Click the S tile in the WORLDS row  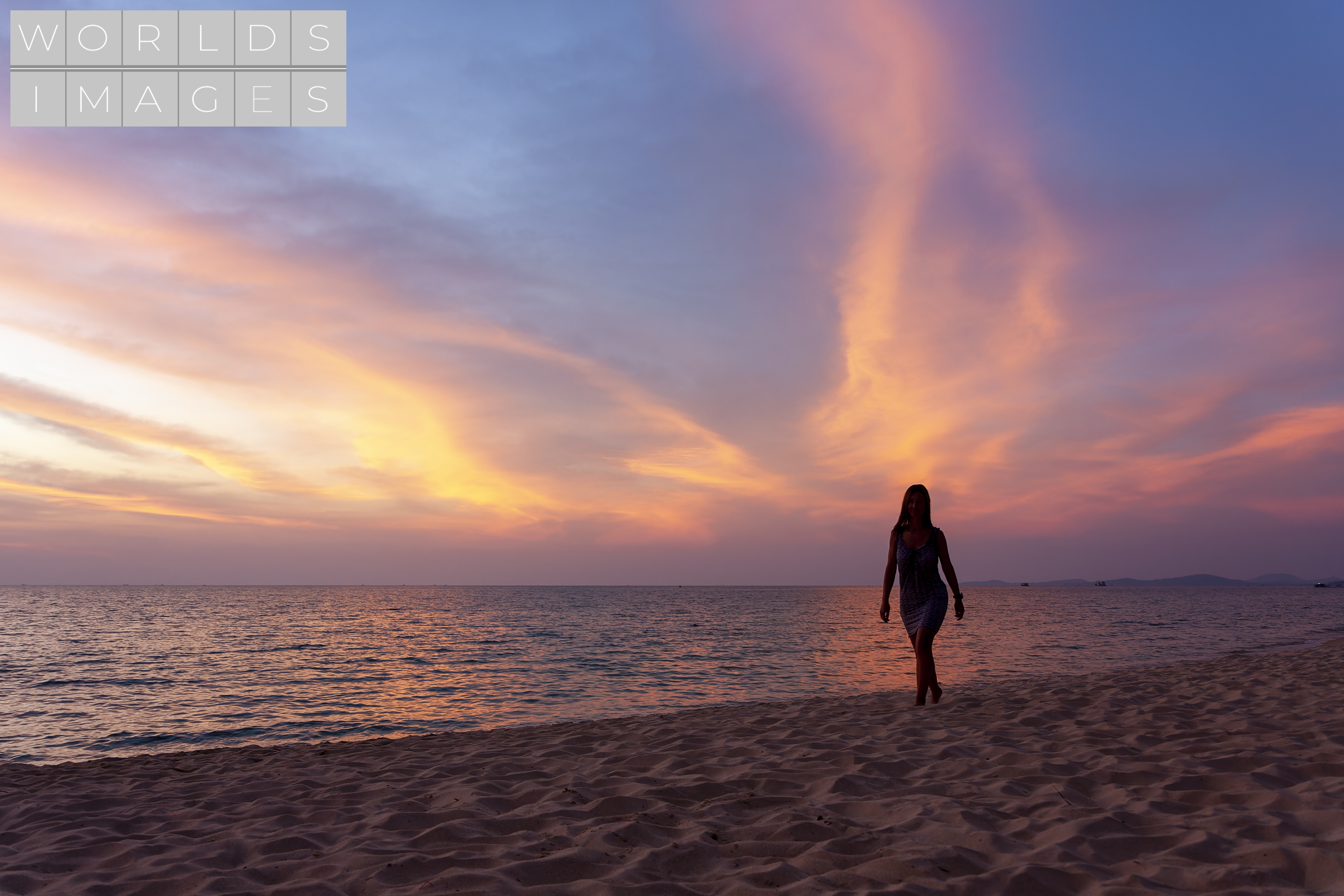coord(318,38)
